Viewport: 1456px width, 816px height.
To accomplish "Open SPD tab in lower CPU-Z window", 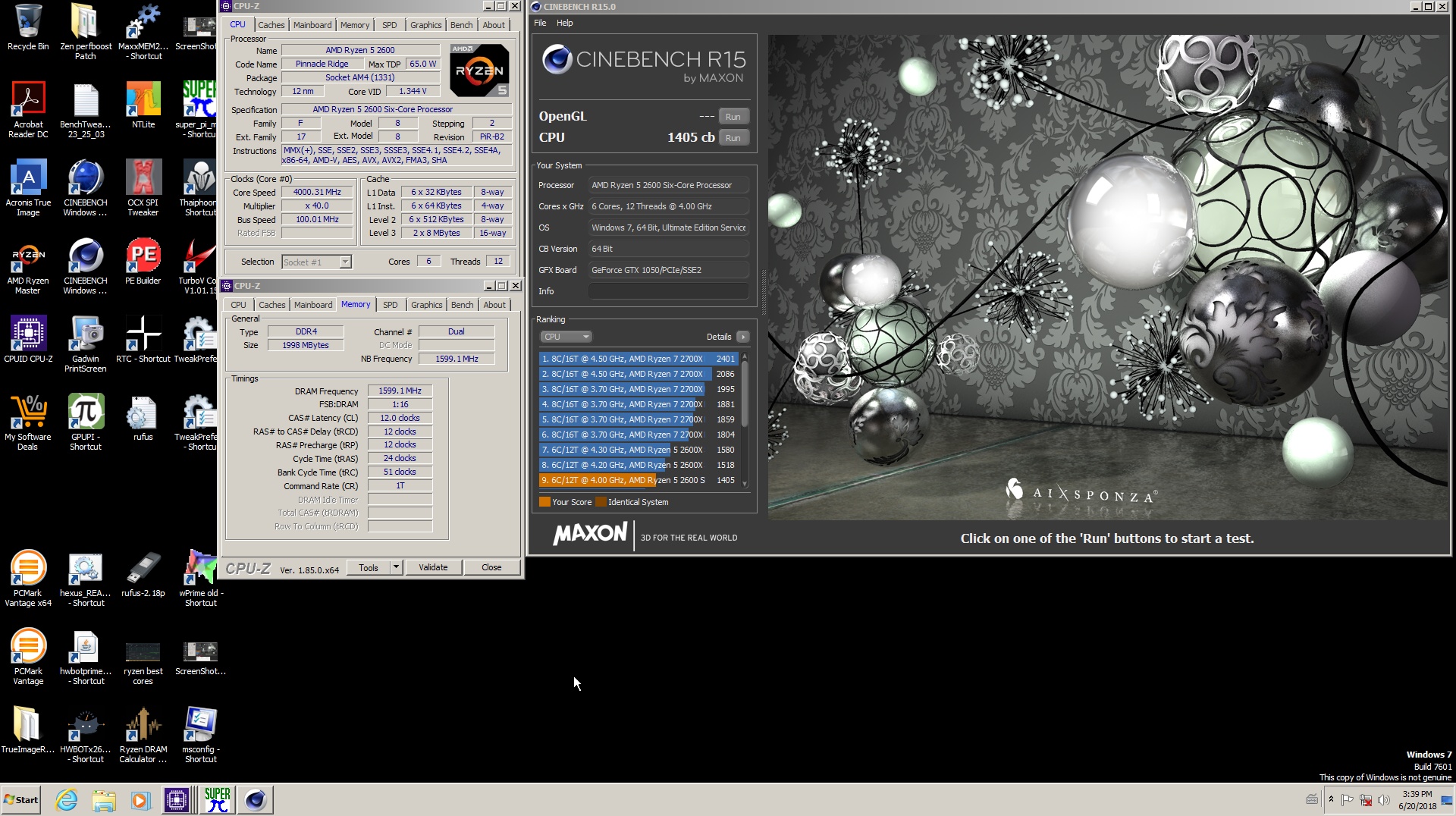I will [x=390, y=305].
